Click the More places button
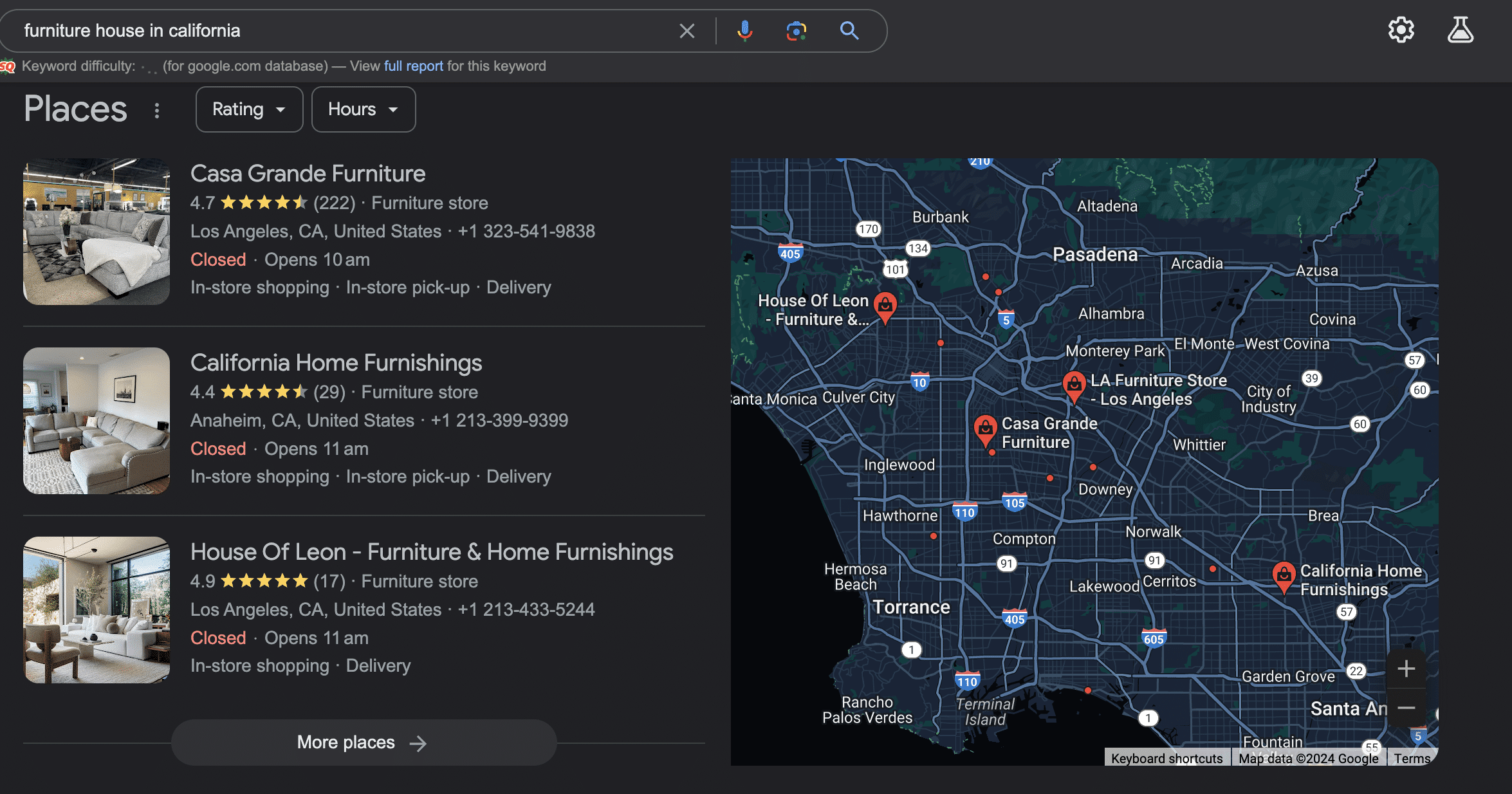Screen dimensions: 1512x794 click(364, 743)
